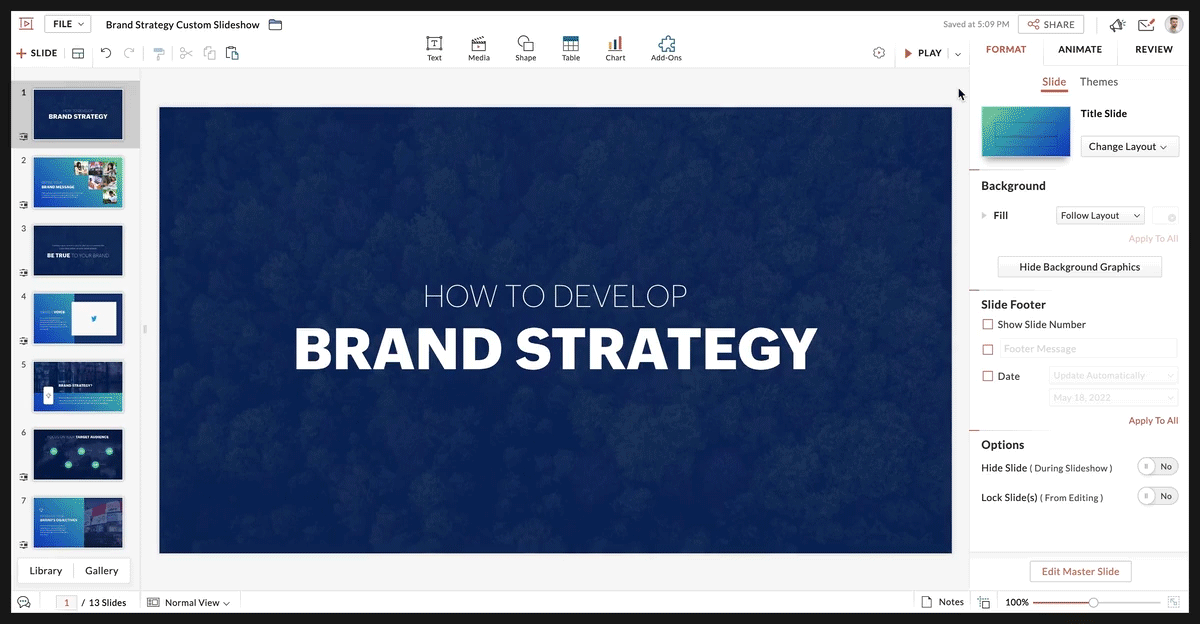Enable Show Slide Number checkbox
This screenshot has height=624, width=1200.
pyautogui.click(x=988, y=324)
